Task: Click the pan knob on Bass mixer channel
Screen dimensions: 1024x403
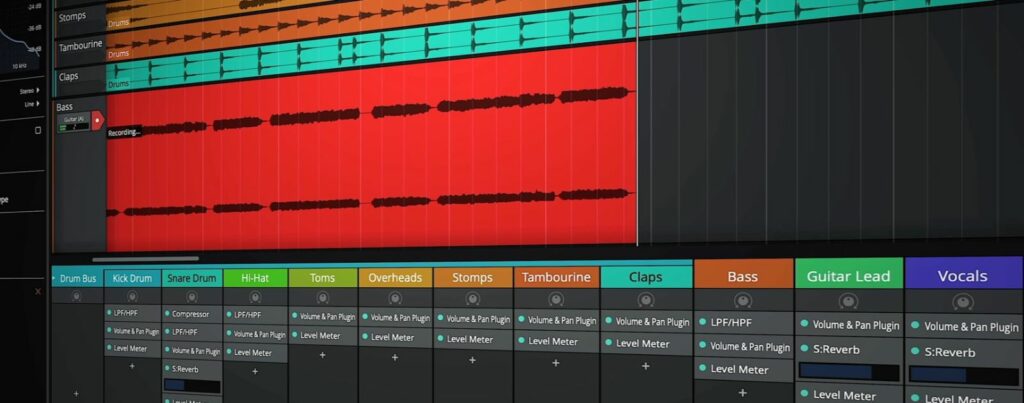Action: click(x=742, y=300)
